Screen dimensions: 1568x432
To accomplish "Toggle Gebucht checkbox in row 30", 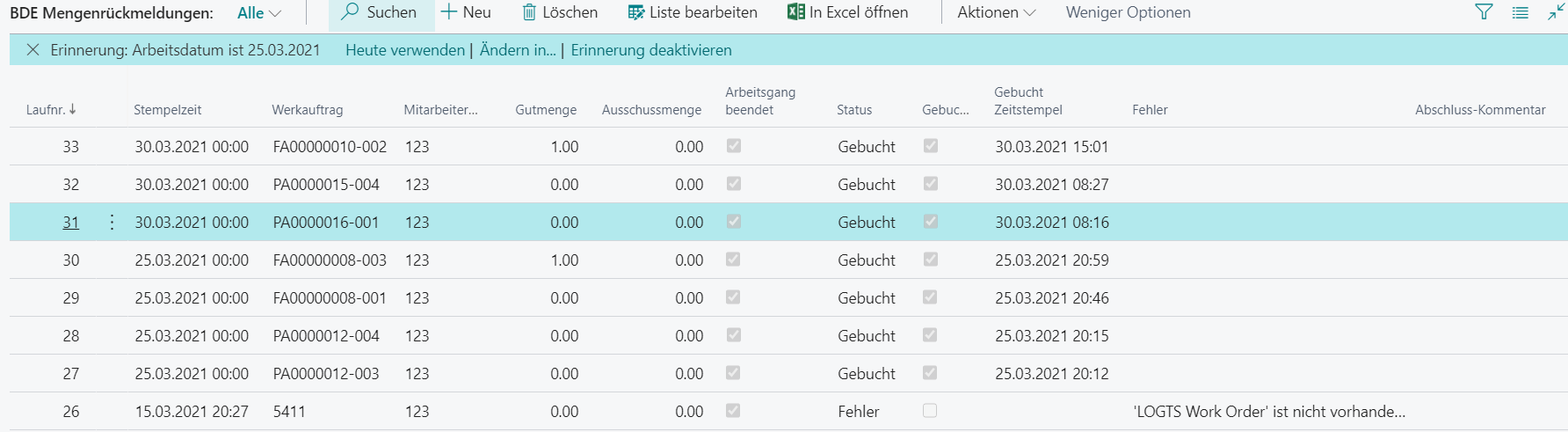I will pos(931,260).
